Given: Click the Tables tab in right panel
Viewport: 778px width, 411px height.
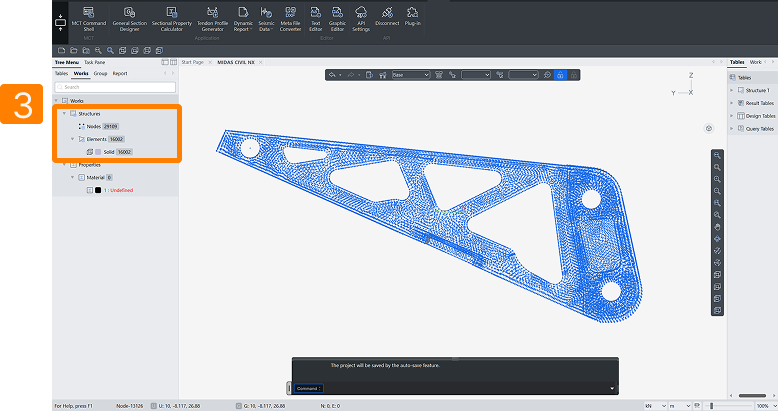Looking at the screenshot, I should (737, 62).
